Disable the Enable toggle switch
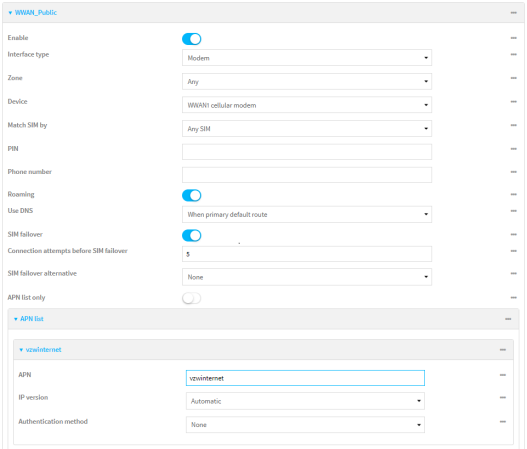 point(192,39)
